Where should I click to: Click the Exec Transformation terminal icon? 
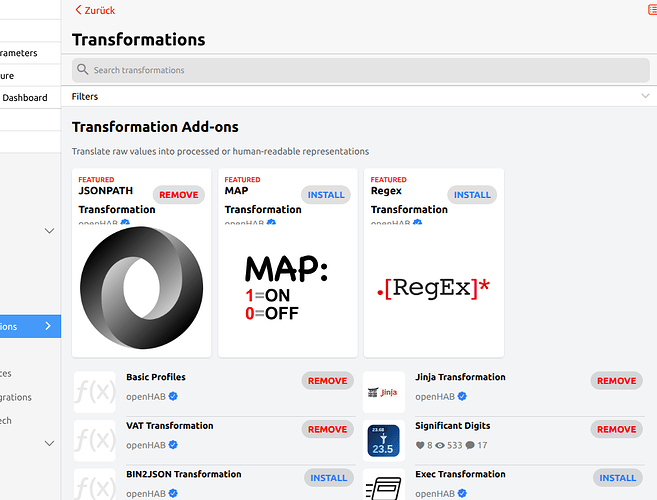(x=384, y=486)
